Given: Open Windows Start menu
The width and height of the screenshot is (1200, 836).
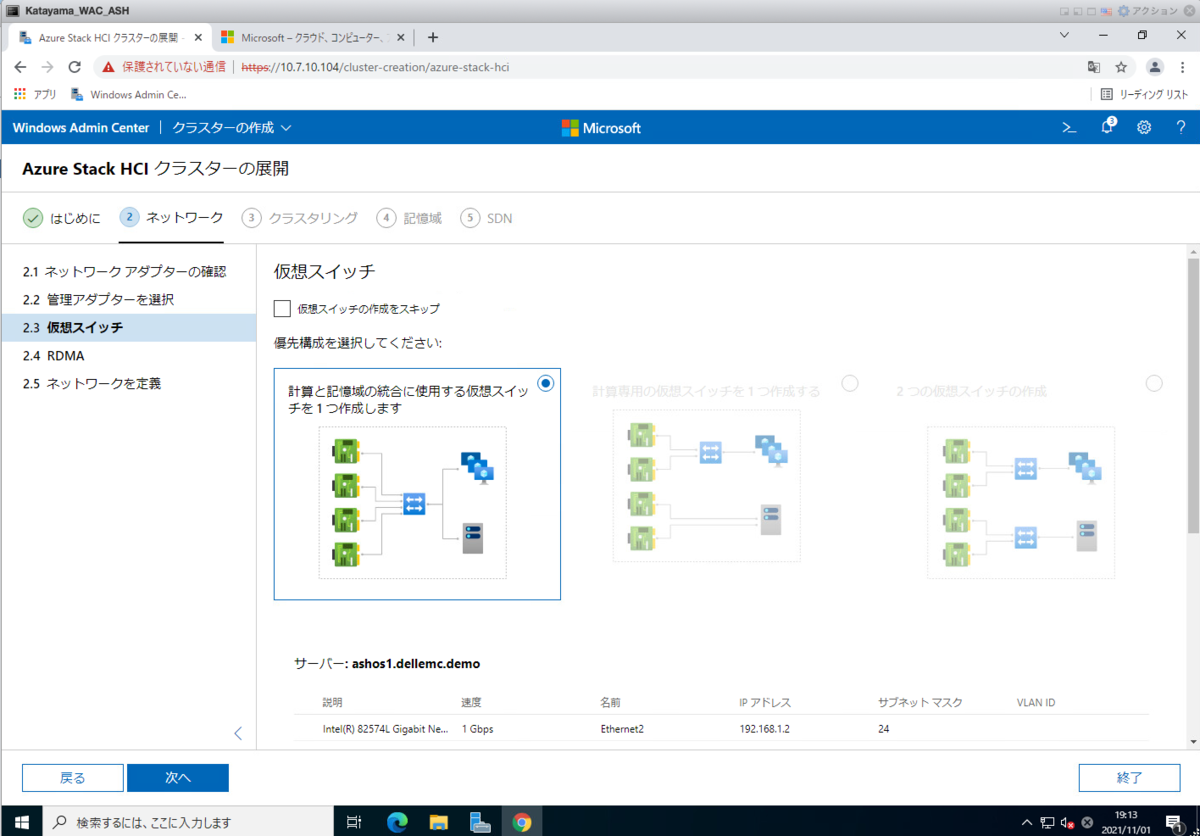Looking at the screenshot, I should (21, 822).
